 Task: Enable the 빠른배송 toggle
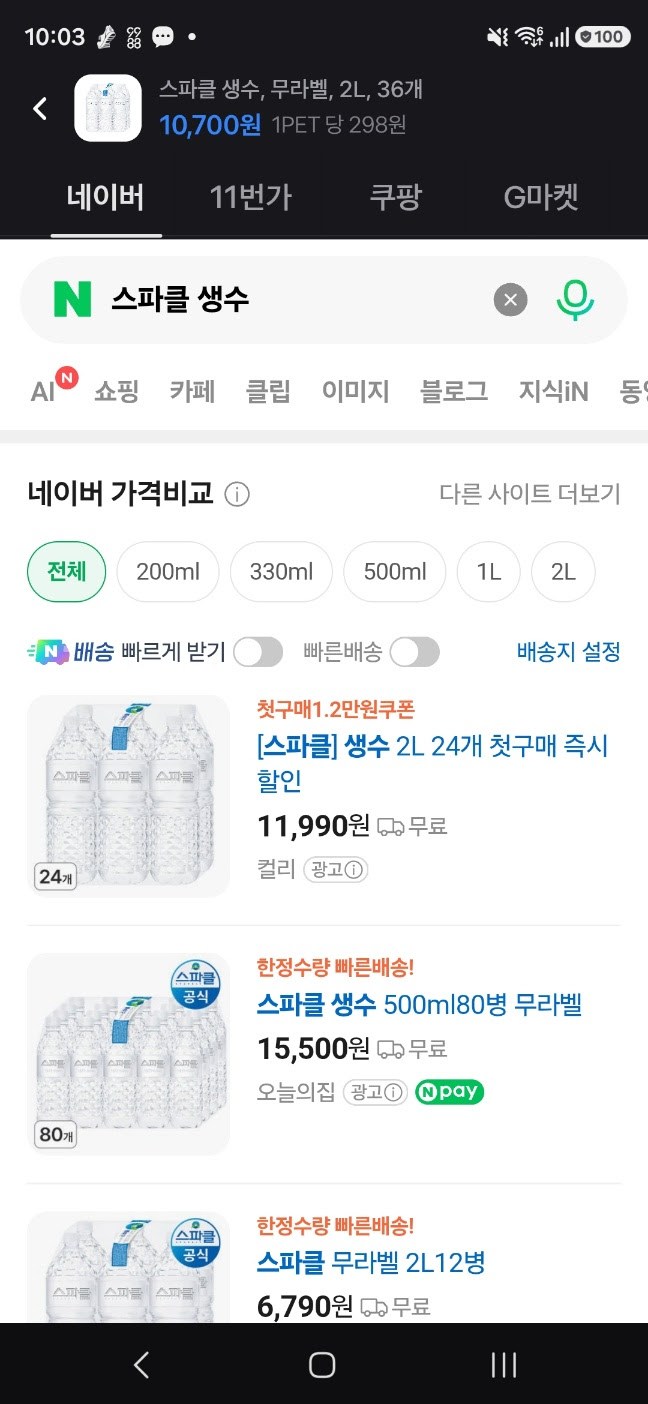[414, 653]
